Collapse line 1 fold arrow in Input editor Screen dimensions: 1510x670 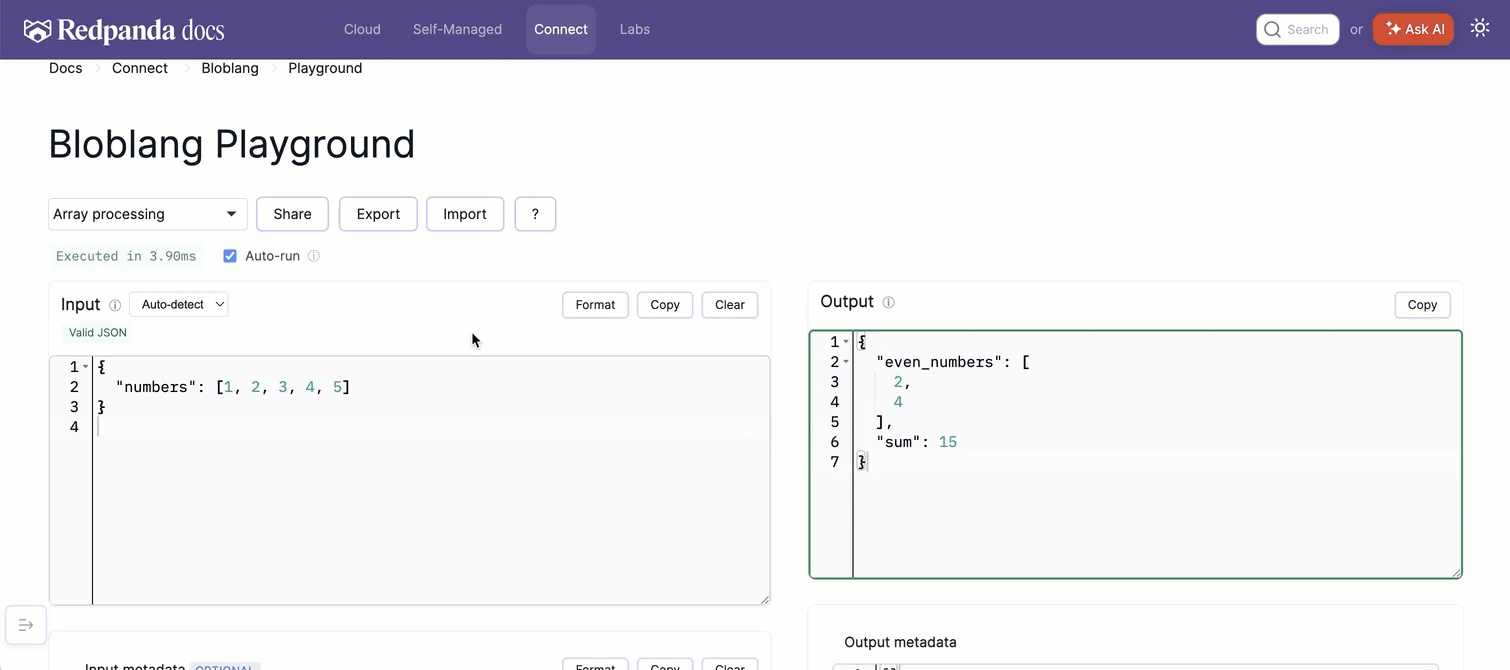pyautogui.click(x=85, y=367)
